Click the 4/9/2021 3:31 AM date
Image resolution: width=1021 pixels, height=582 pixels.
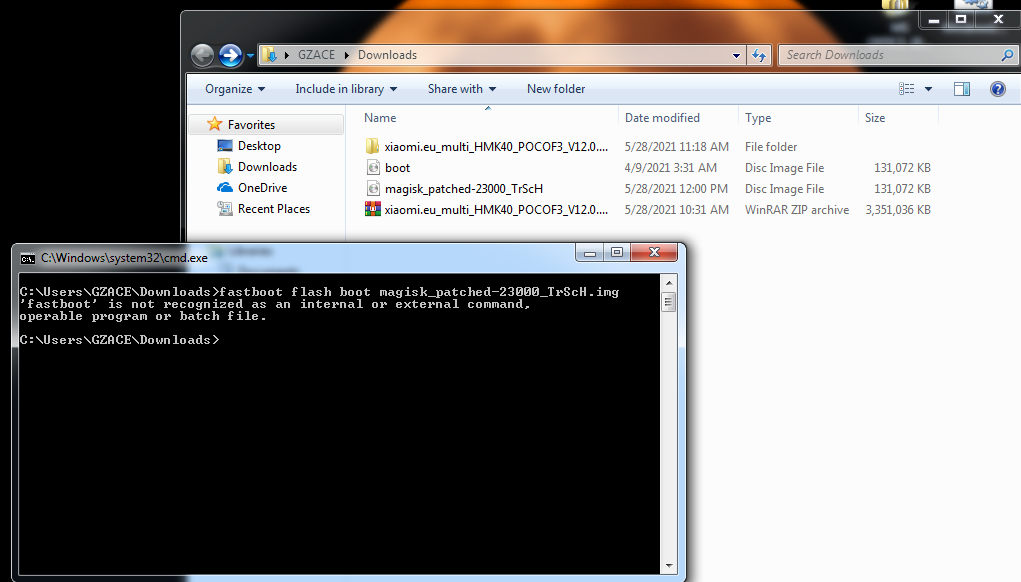pyautogui.click(x=671, y=168)
